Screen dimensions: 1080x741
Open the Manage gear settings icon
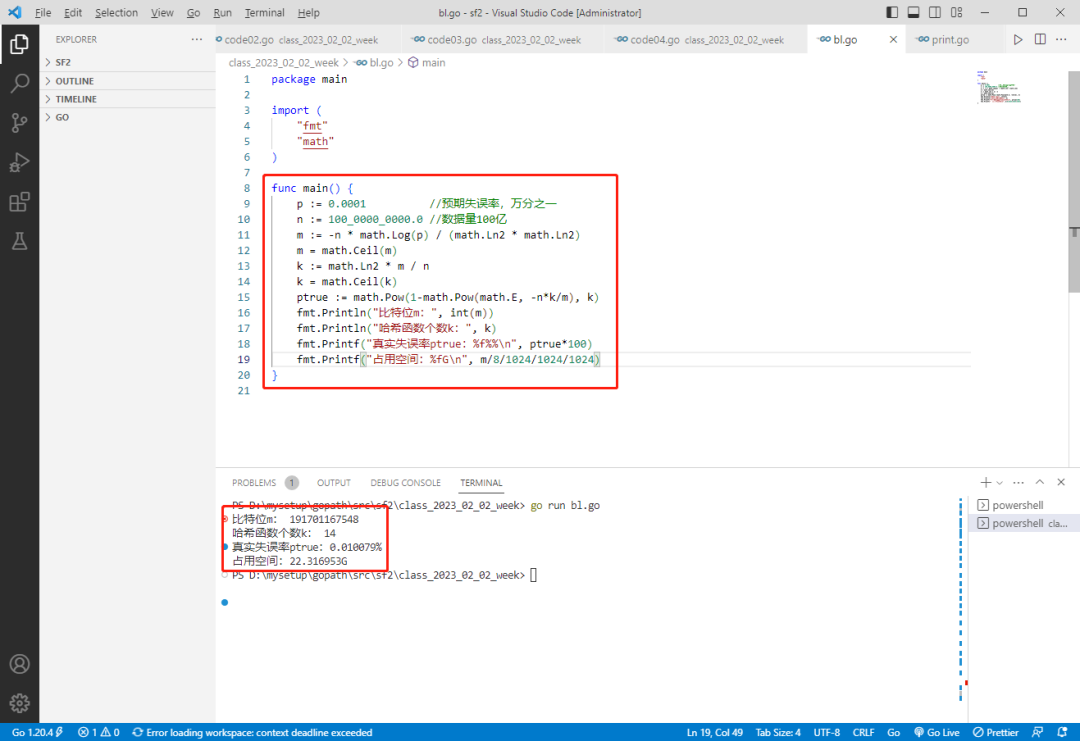(x=19, y=703)
